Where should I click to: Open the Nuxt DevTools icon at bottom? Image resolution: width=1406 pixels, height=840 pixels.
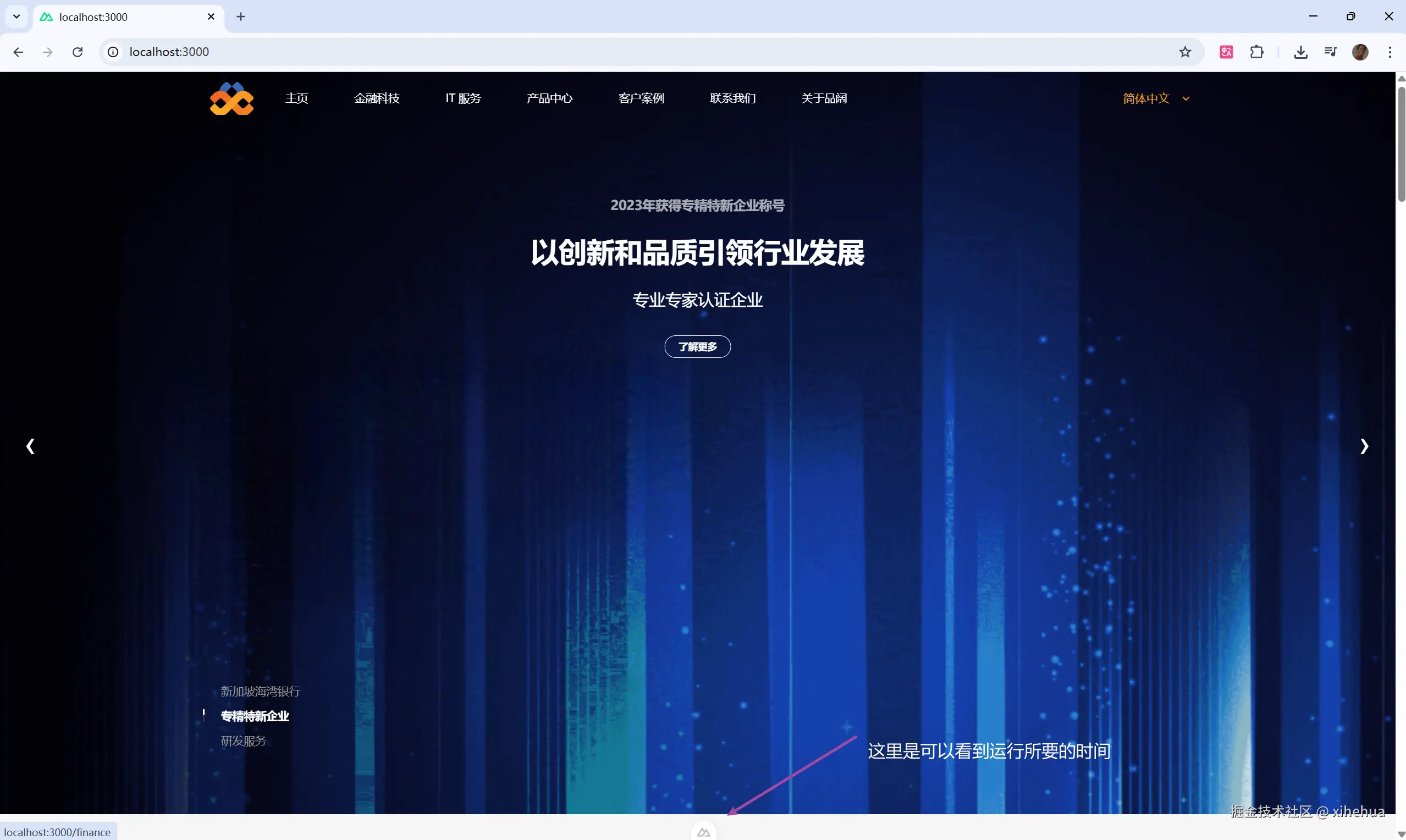click(704, 832)
